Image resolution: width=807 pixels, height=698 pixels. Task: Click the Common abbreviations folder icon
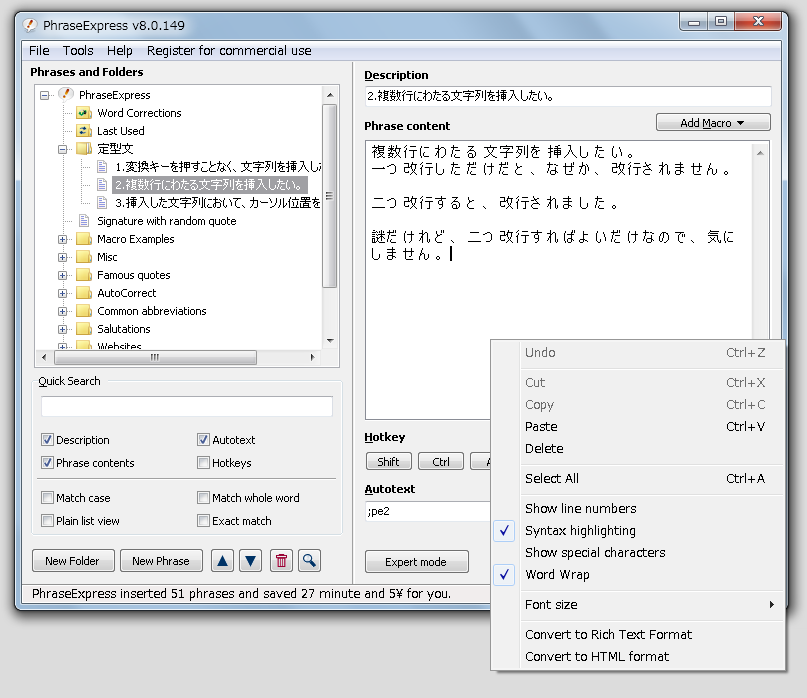coord(83,311)
